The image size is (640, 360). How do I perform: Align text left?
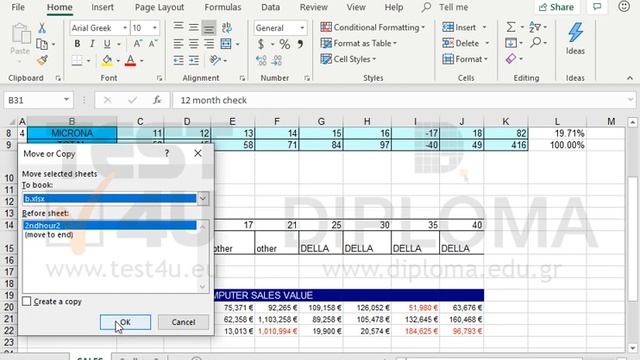178,44
